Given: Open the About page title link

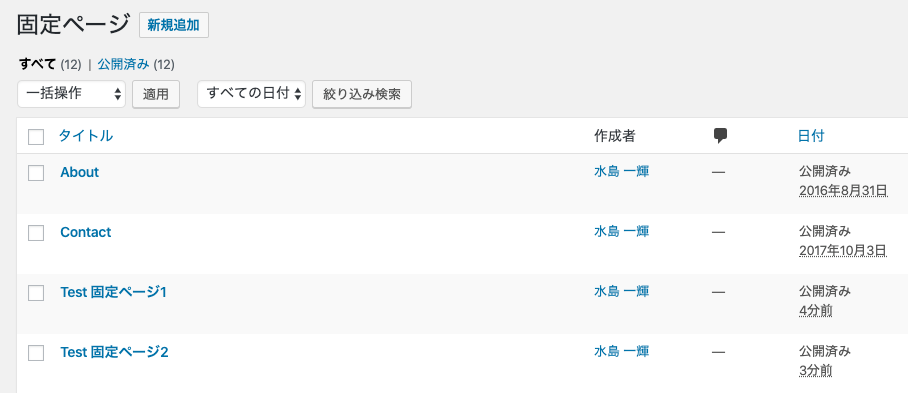Looking at the screenshot, I should (79, 172).
